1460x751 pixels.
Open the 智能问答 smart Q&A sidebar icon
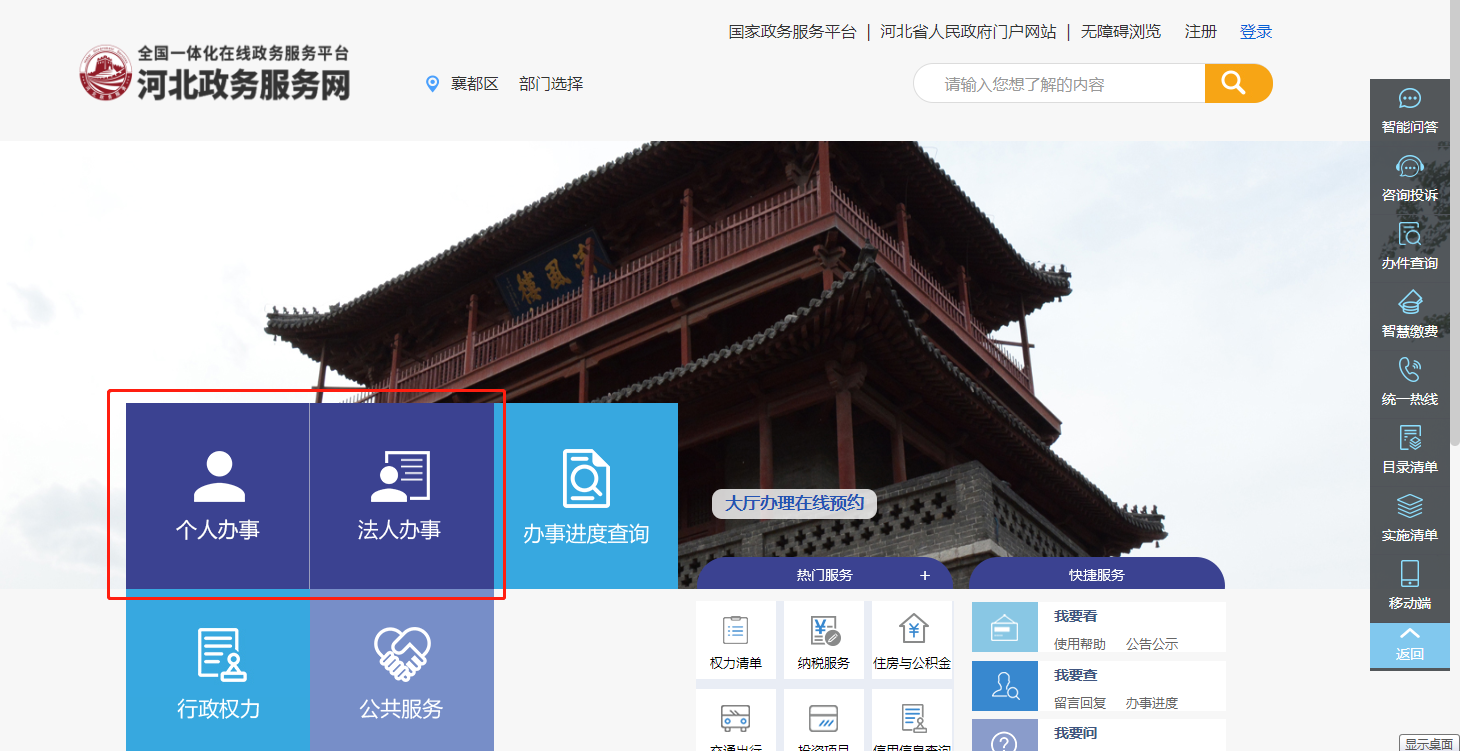point(1409,110)
